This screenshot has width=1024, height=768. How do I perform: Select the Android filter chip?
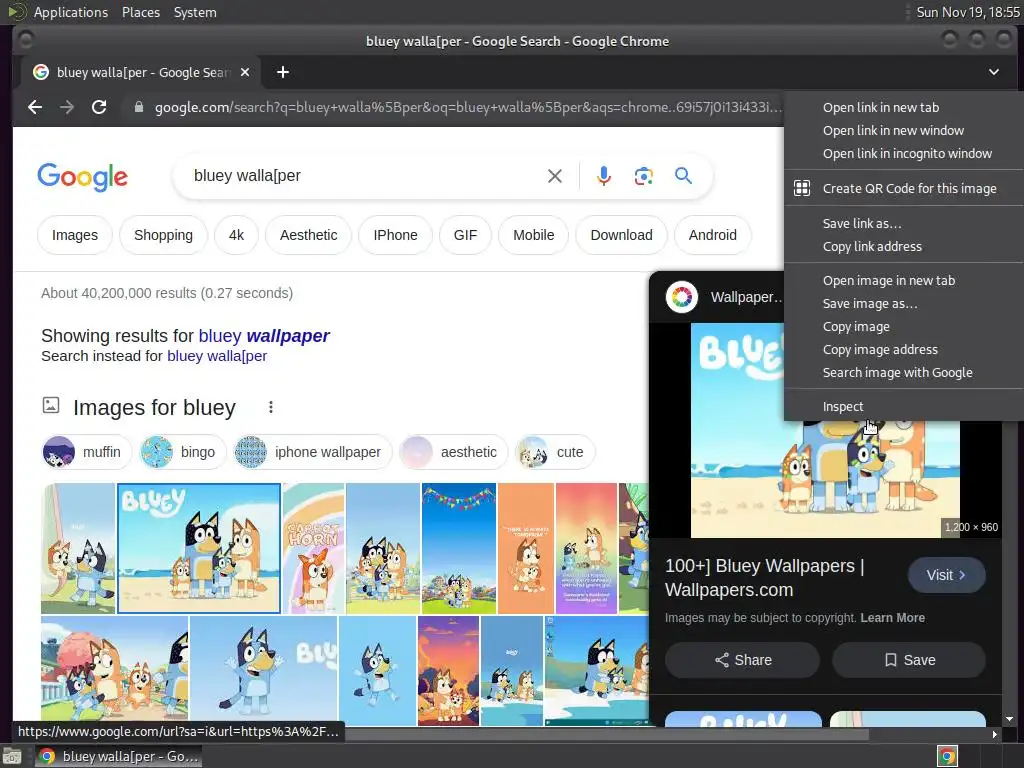point(712,235)
